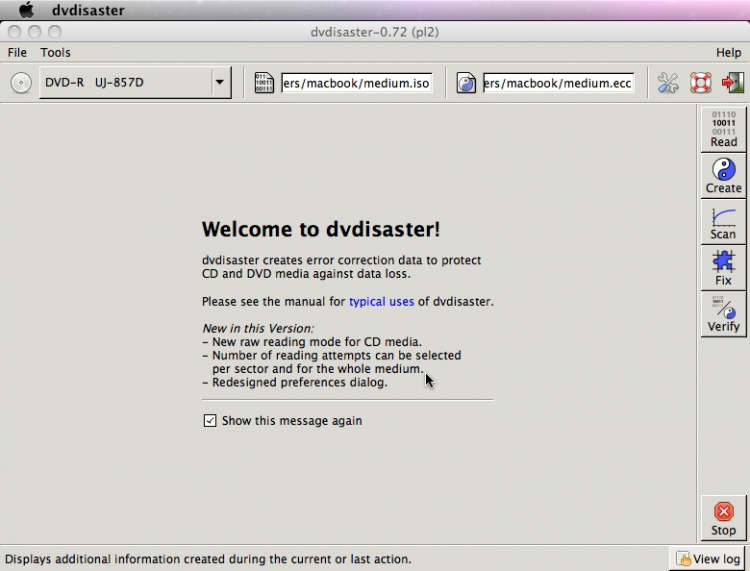
Task: Click the New in this Version text
Action: pyautogui.click(x=258, y=329)
